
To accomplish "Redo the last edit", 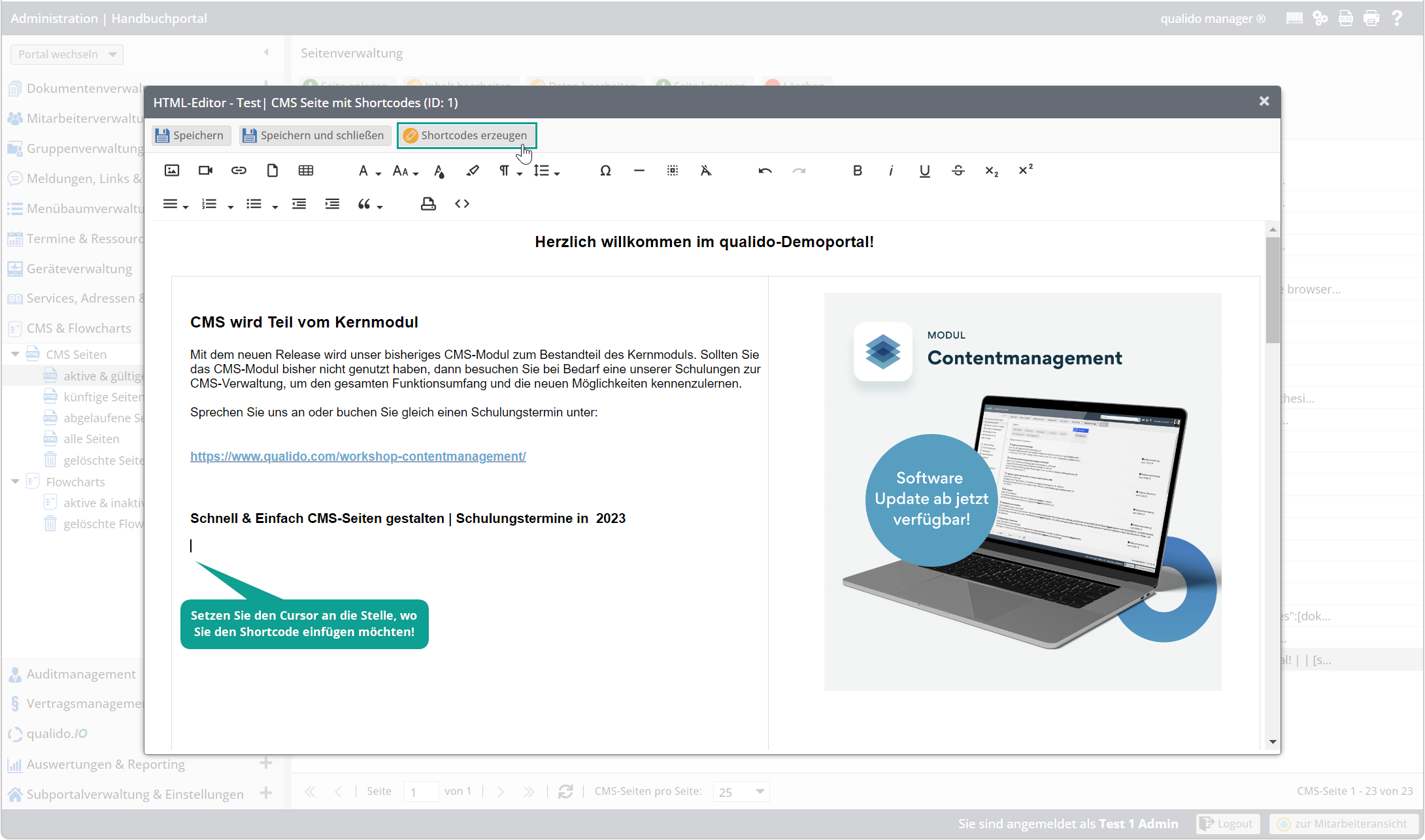I will click(799, 171).
